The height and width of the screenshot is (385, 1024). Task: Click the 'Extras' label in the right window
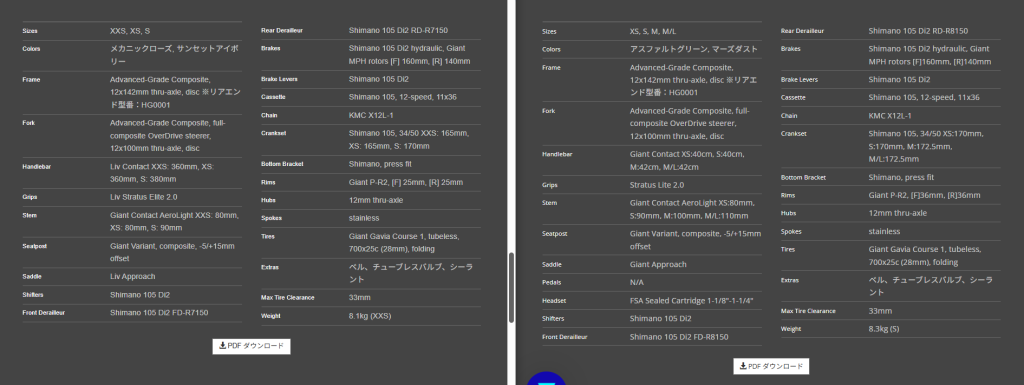[x=790, y=280]
